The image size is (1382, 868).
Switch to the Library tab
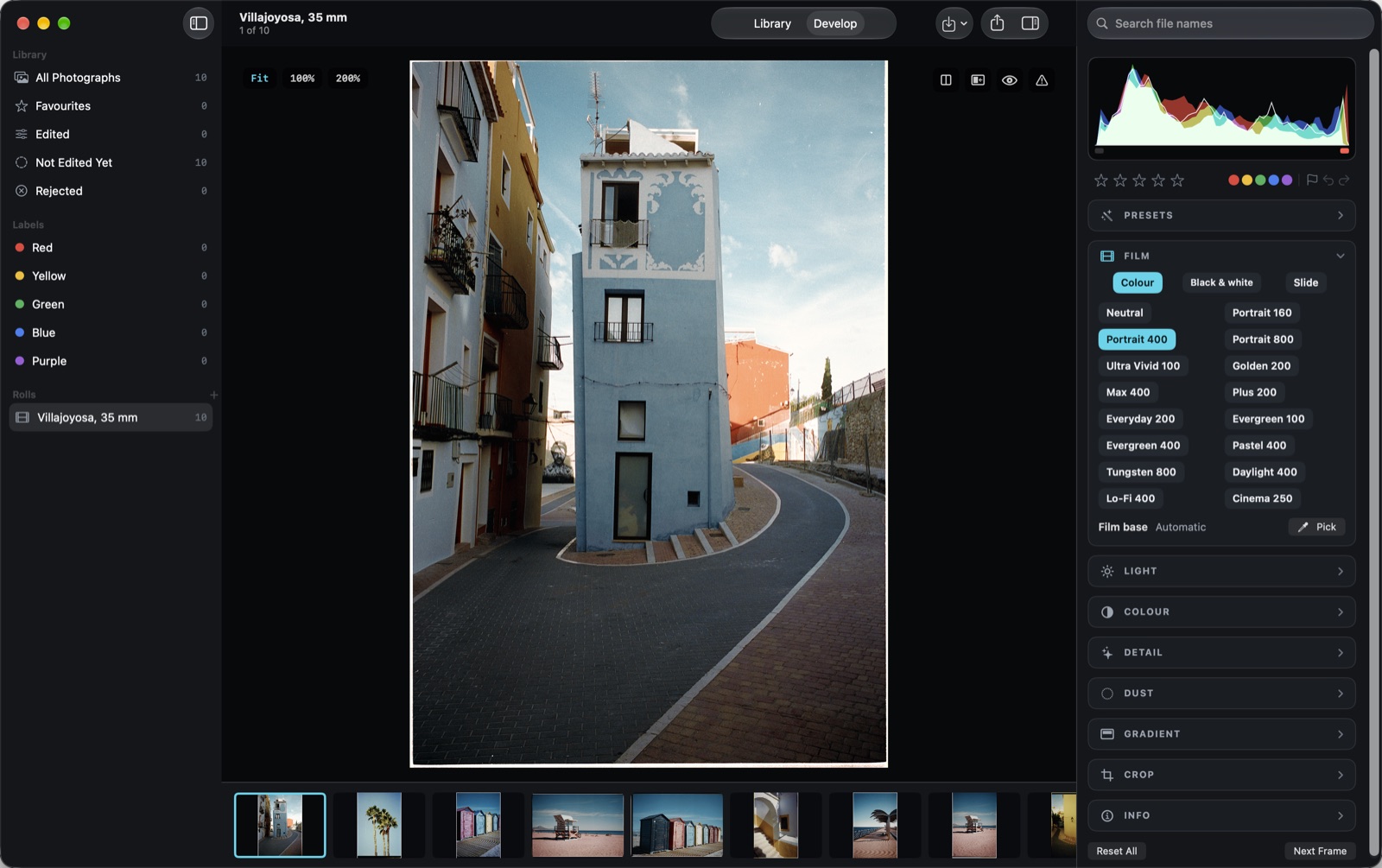[772, 23]
